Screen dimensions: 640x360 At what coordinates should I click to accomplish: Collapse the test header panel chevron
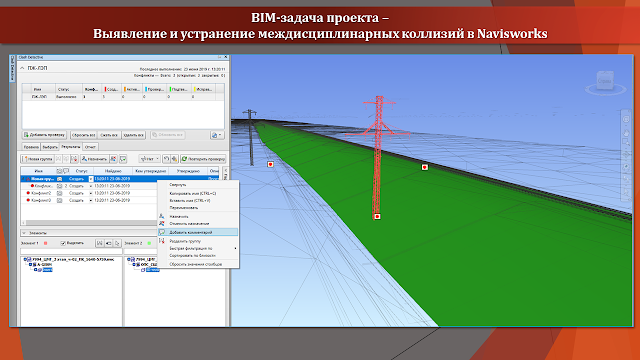click(x=22, y=68)
